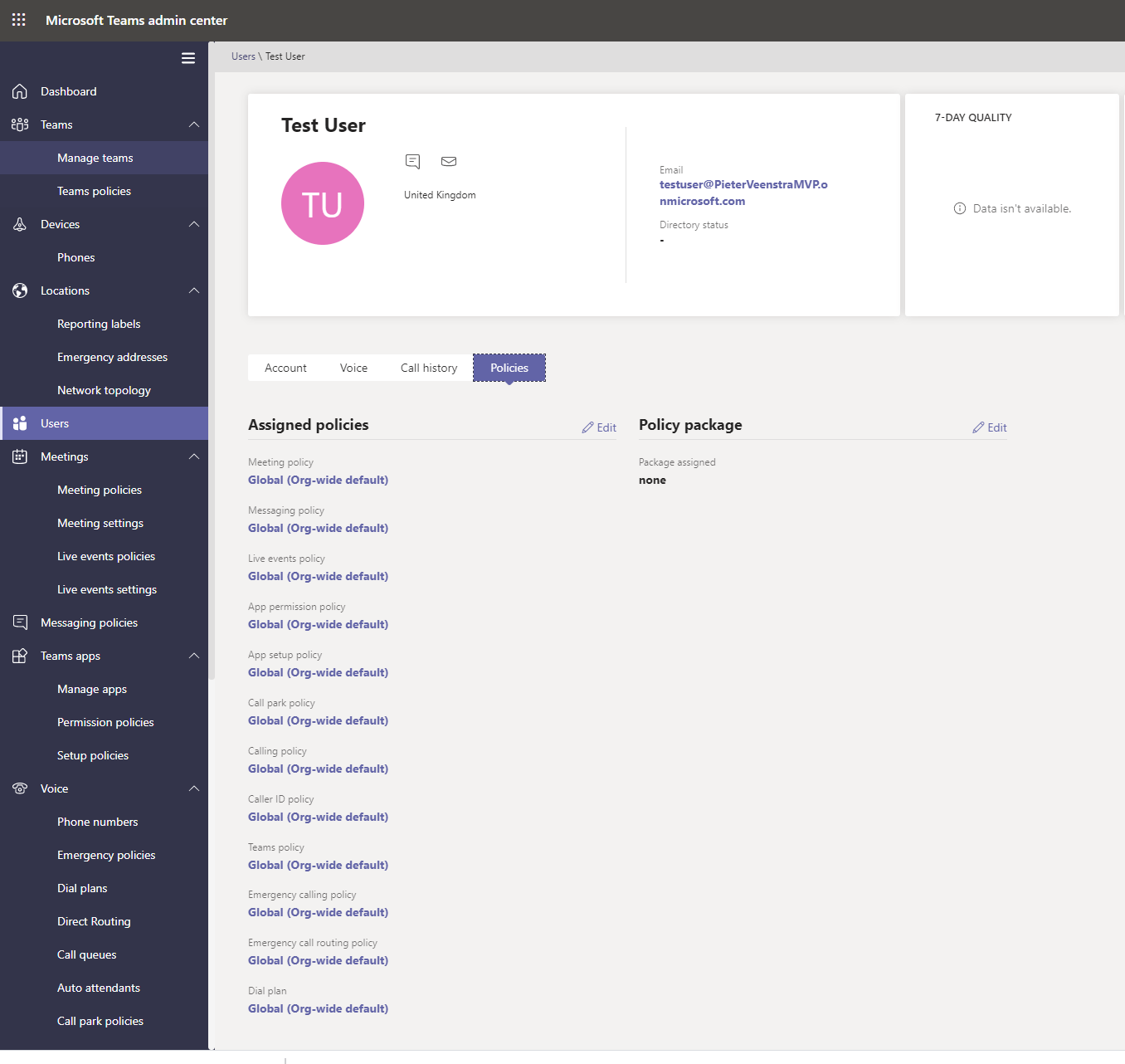Navigate to Auto attendants
The width and height of the screenshot is (1125, 1064).
pyautogui.click(x=104, y=988)
